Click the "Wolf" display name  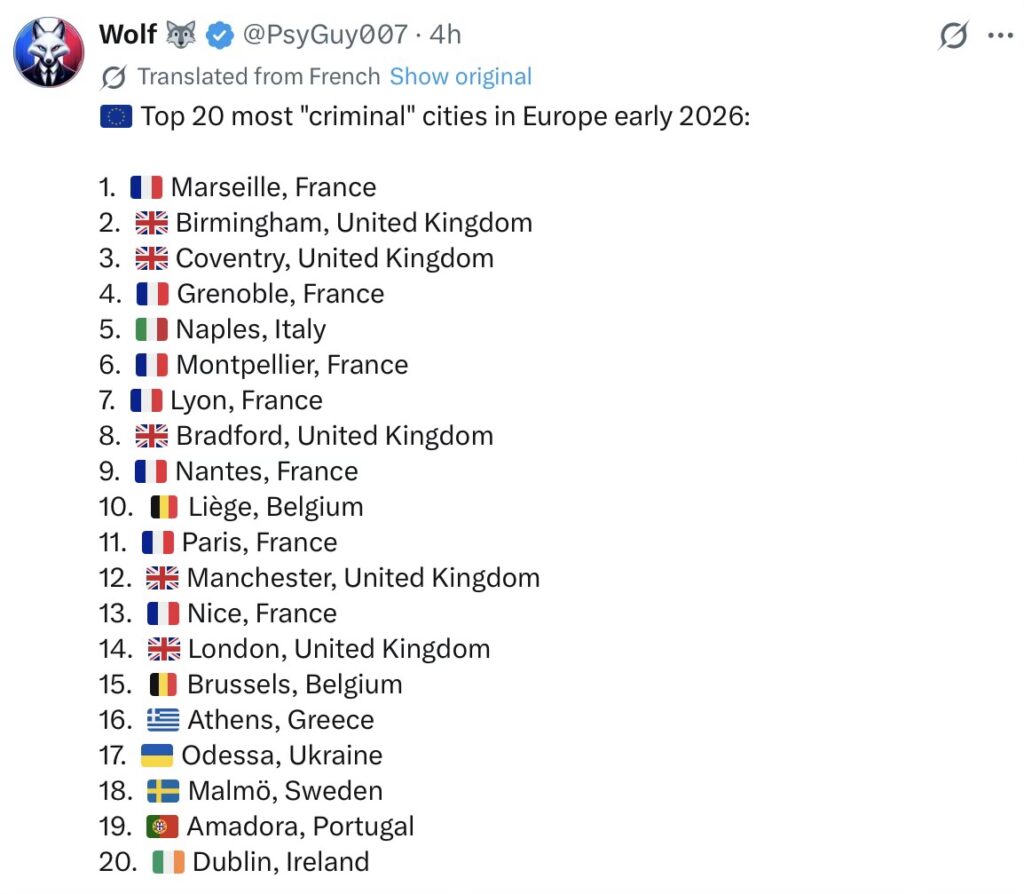click(x=128, y=35)
